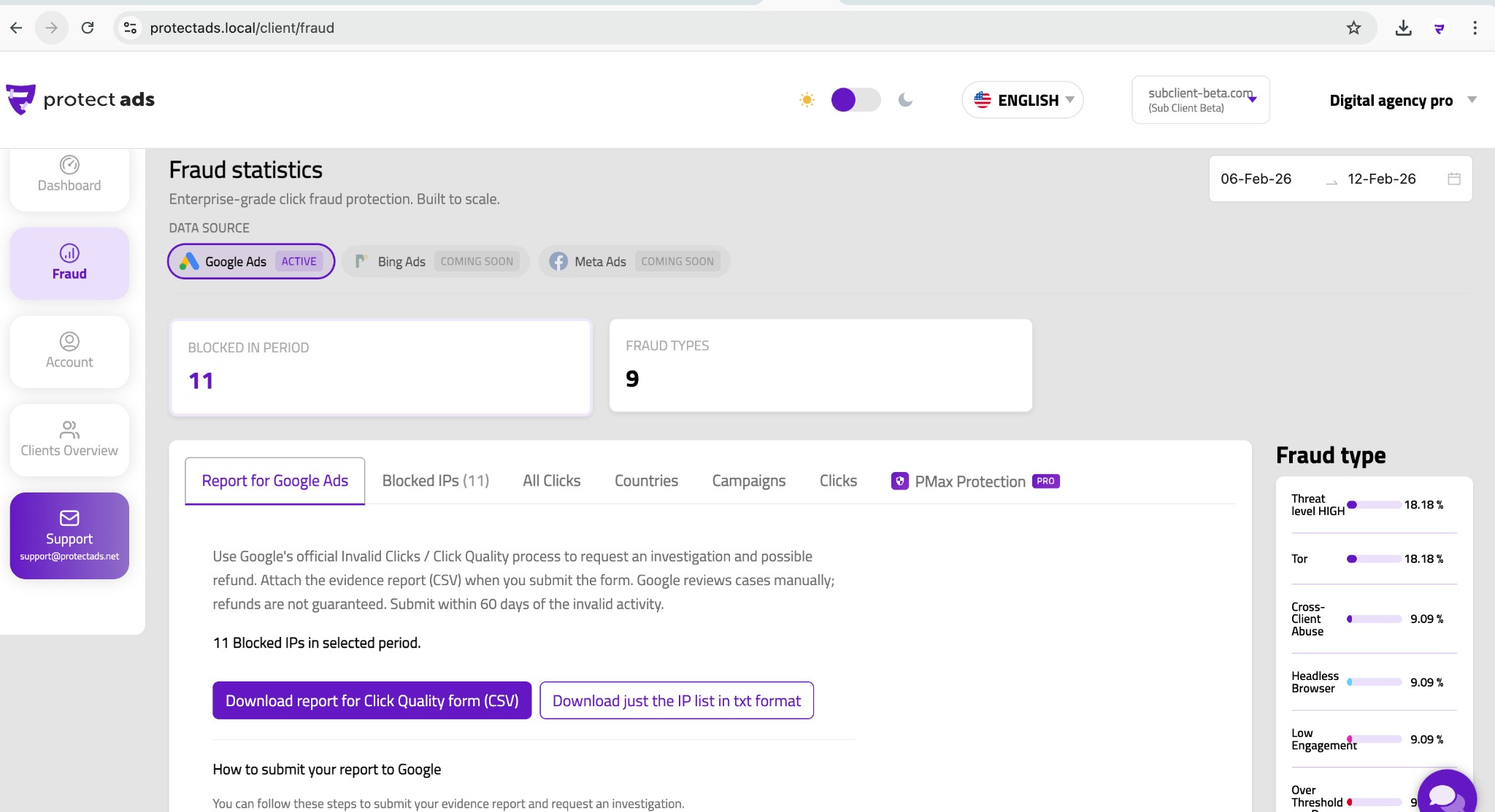The width and height of the screenshot is (1495, 812).
Task: Toggle dark mode with the theme switch
Action: [x=856, y=100]
